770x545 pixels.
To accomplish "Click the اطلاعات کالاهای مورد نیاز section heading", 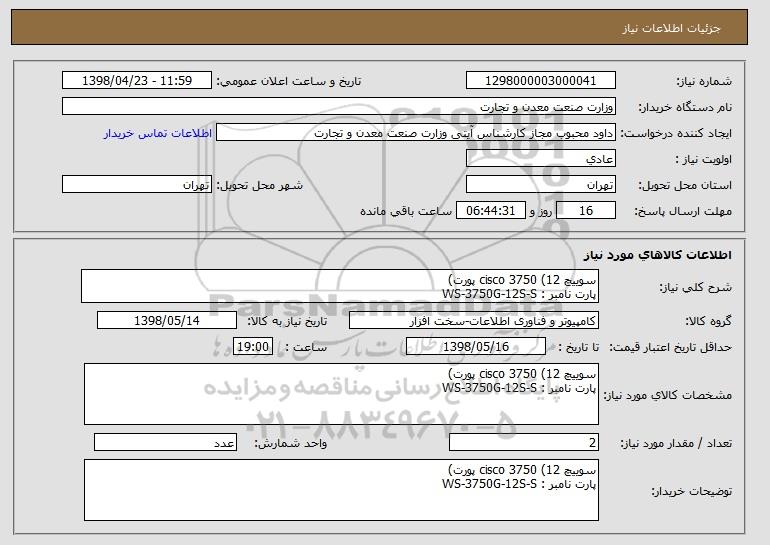I will [658, 255].
